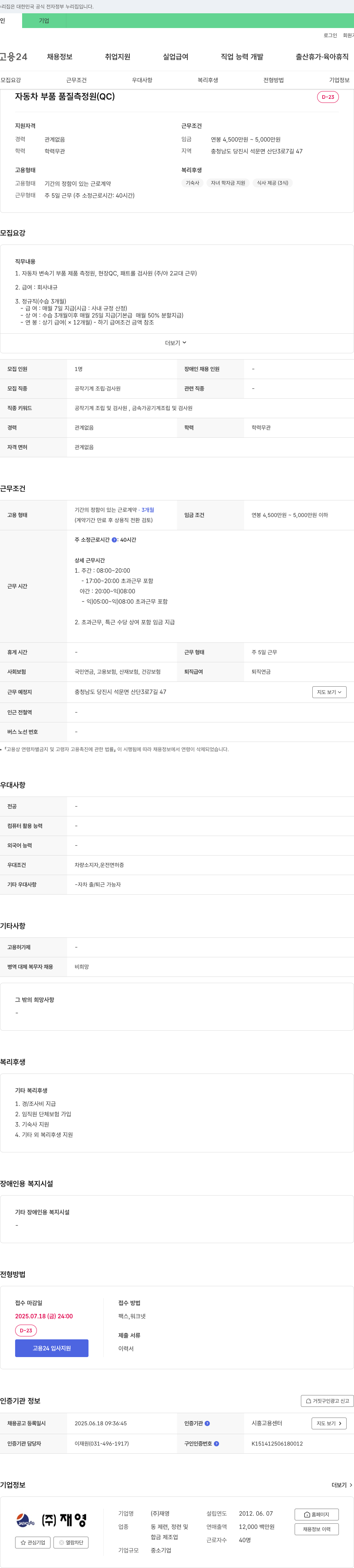Screen dimensions: 354x1568
Task: Click the 고용24 입사지원 button
Action: 52,1348
